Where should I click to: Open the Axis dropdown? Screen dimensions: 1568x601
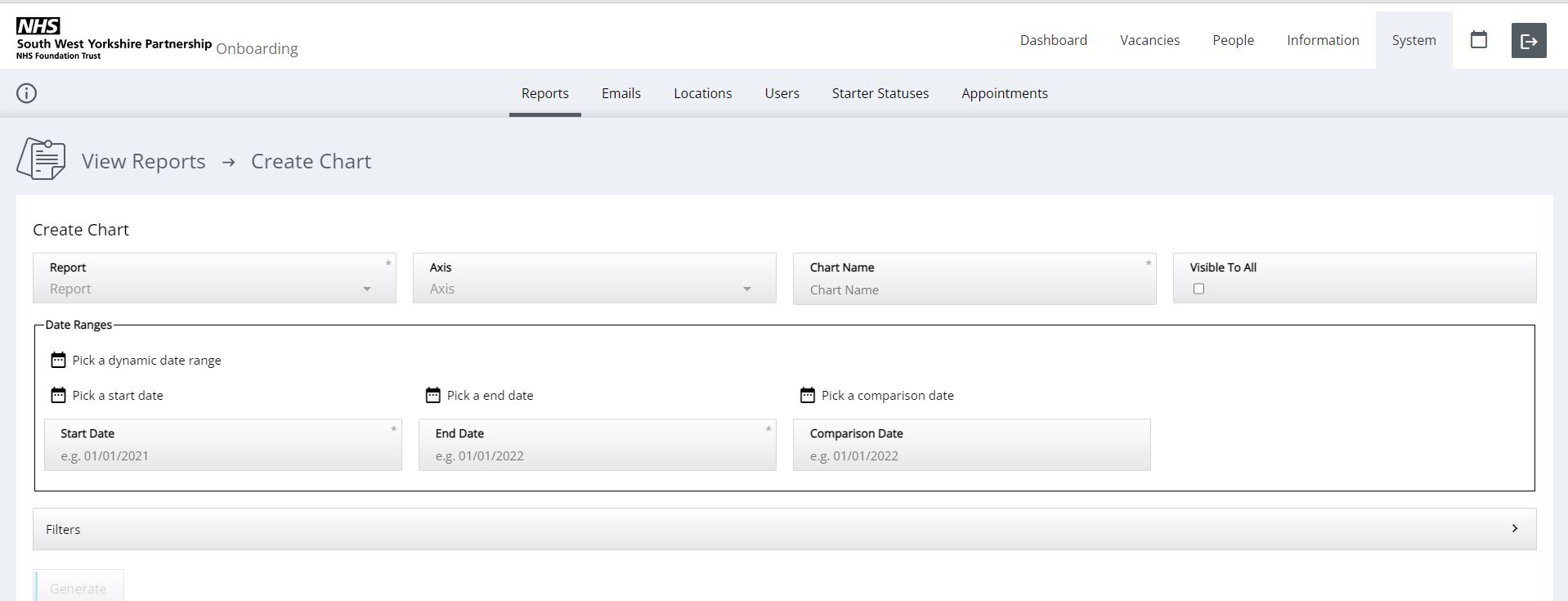[594, 289]
